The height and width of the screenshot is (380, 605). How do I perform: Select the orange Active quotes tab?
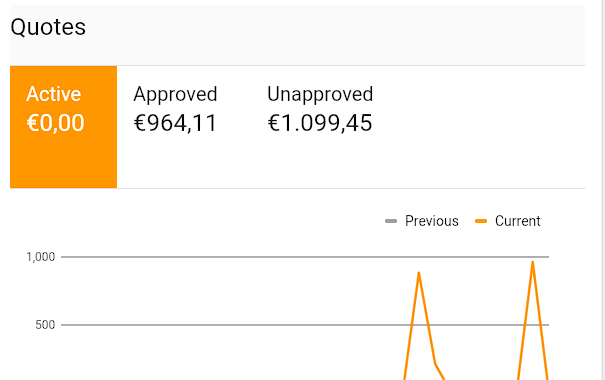tap(63, 127)
